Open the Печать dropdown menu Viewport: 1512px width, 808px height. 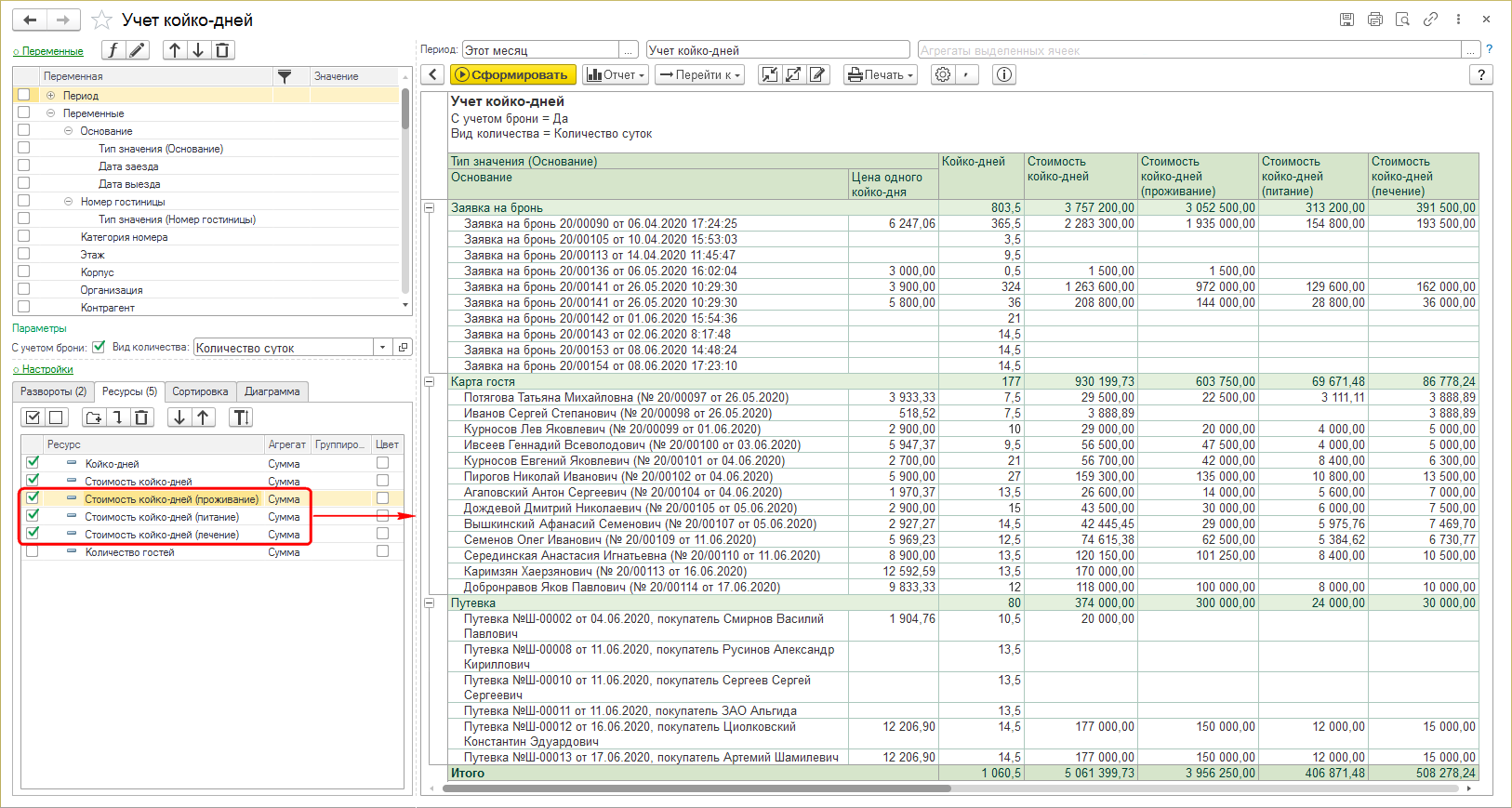click(880, 74)
